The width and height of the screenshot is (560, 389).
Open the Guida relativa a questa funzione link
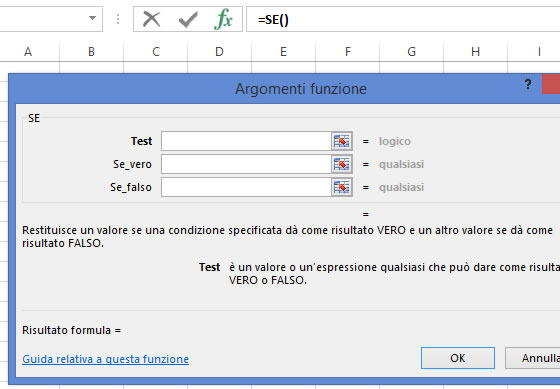tap(105, 359)
